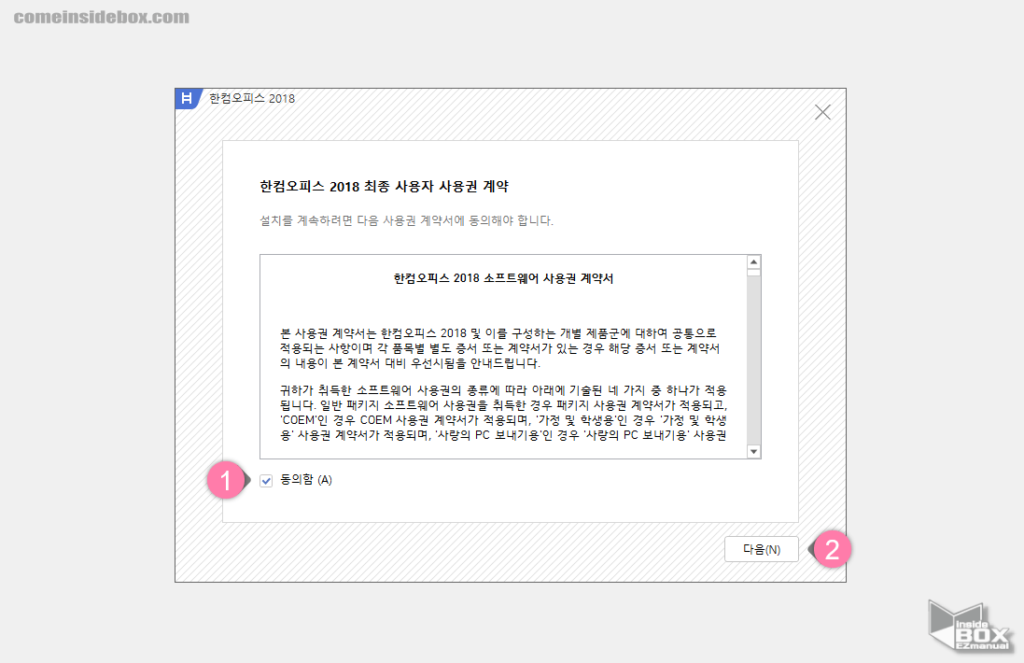Click the license scrollbar down arrow
This screenshot has width=1024, height=663.
[754, 451]
